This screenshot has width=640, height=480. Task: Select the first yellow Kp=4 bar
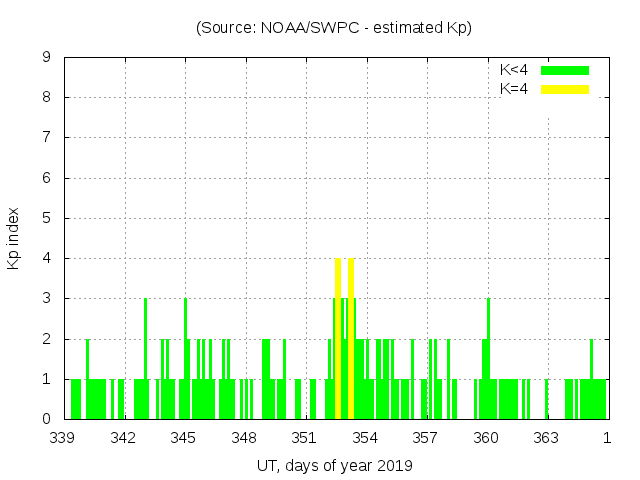point(339,338)
